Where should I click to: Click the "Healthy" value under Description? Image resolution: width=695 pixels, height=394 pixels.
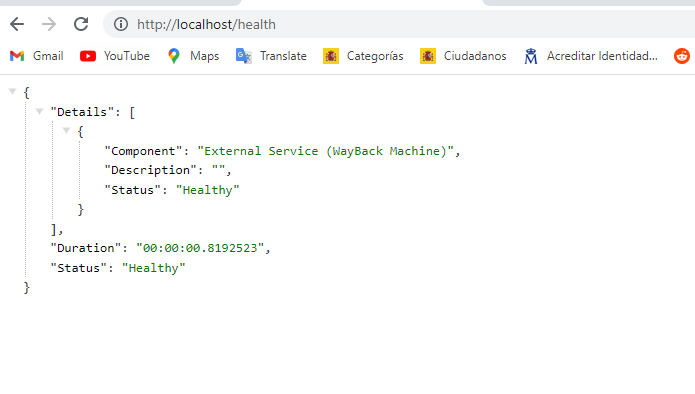click(x=207, y=190)
